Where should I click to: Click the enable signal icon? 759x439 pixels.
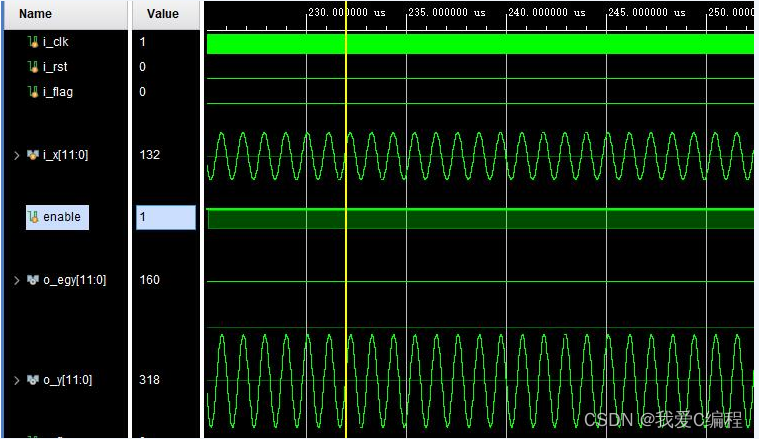[34, 217]
